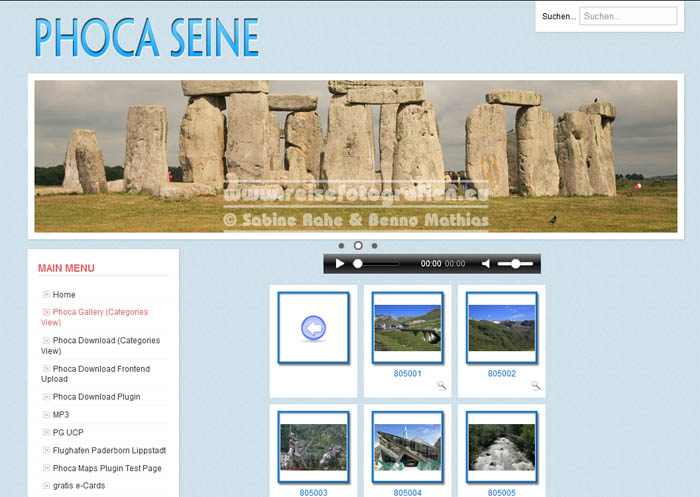This screenshot has height=497, width=700.
Task: Open the 805001 image title link
Action: point(407,373)
